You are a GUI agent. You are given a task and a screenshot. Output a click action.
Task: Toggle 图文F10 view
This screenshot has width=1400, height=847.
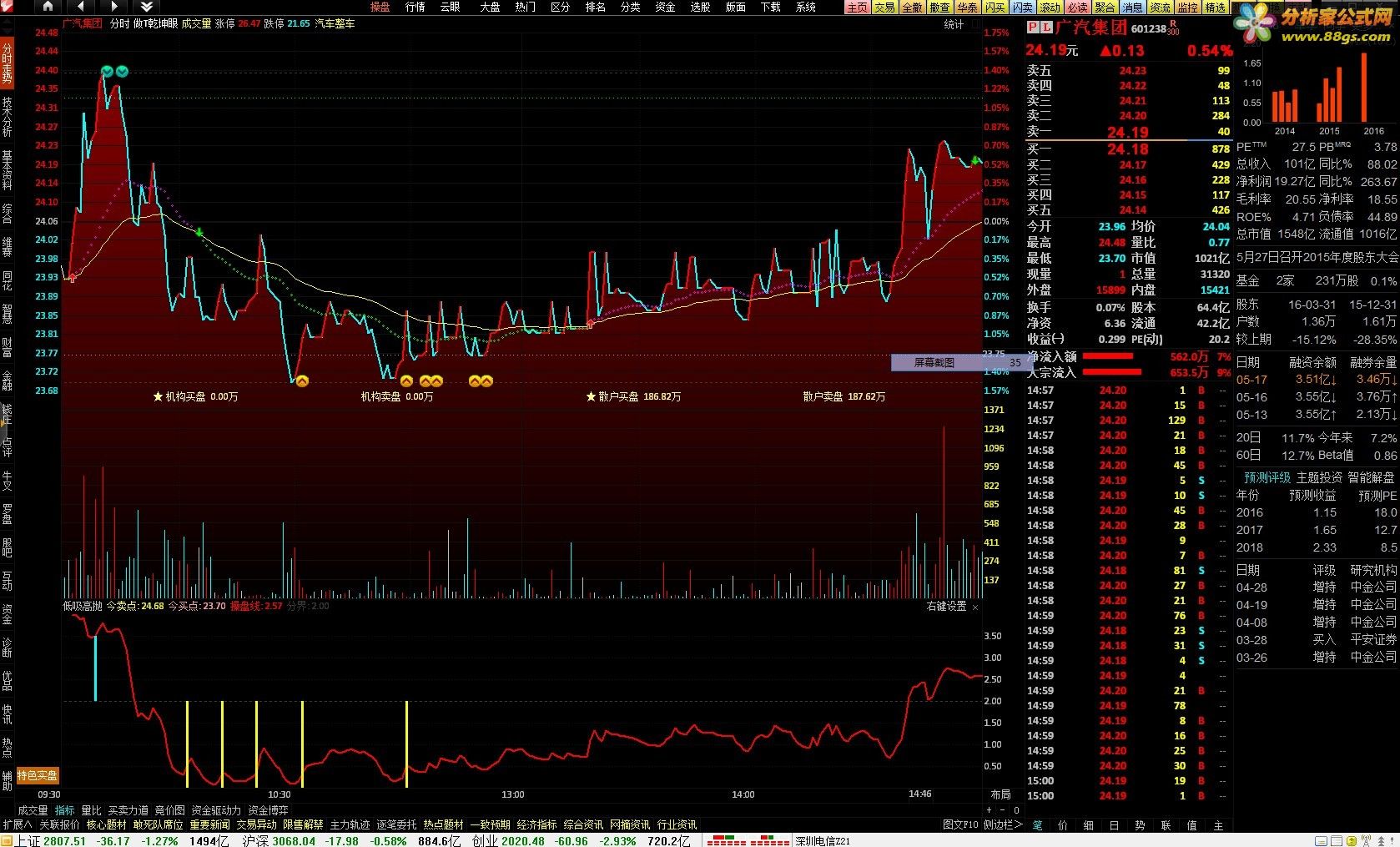960,824
